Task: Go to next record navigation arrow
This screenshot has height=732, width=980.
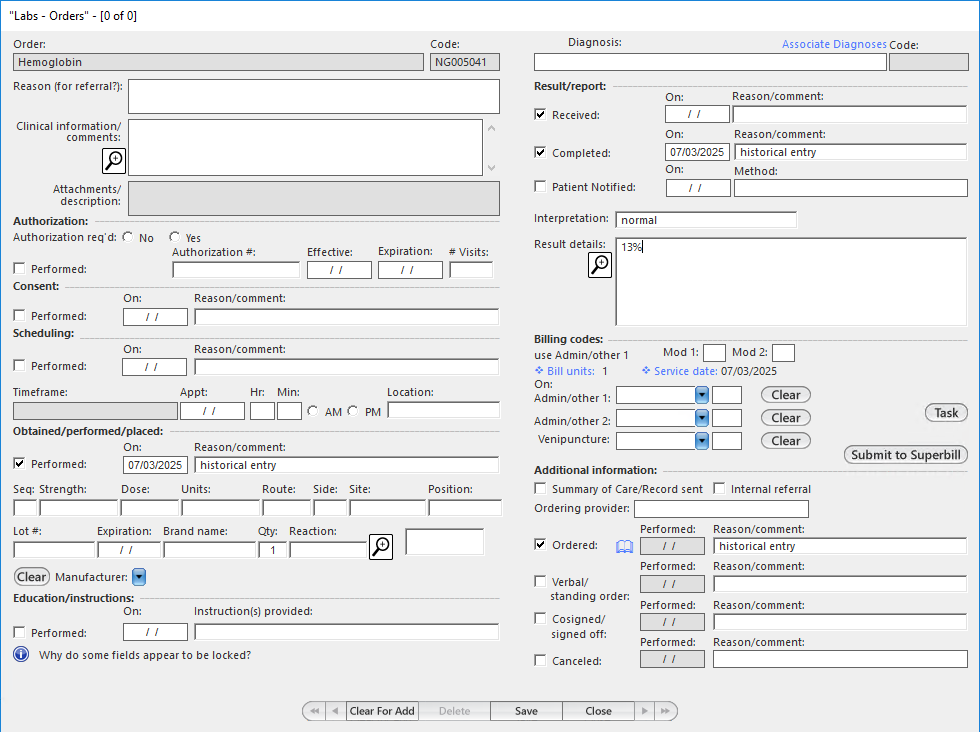Action: [644, 711]
